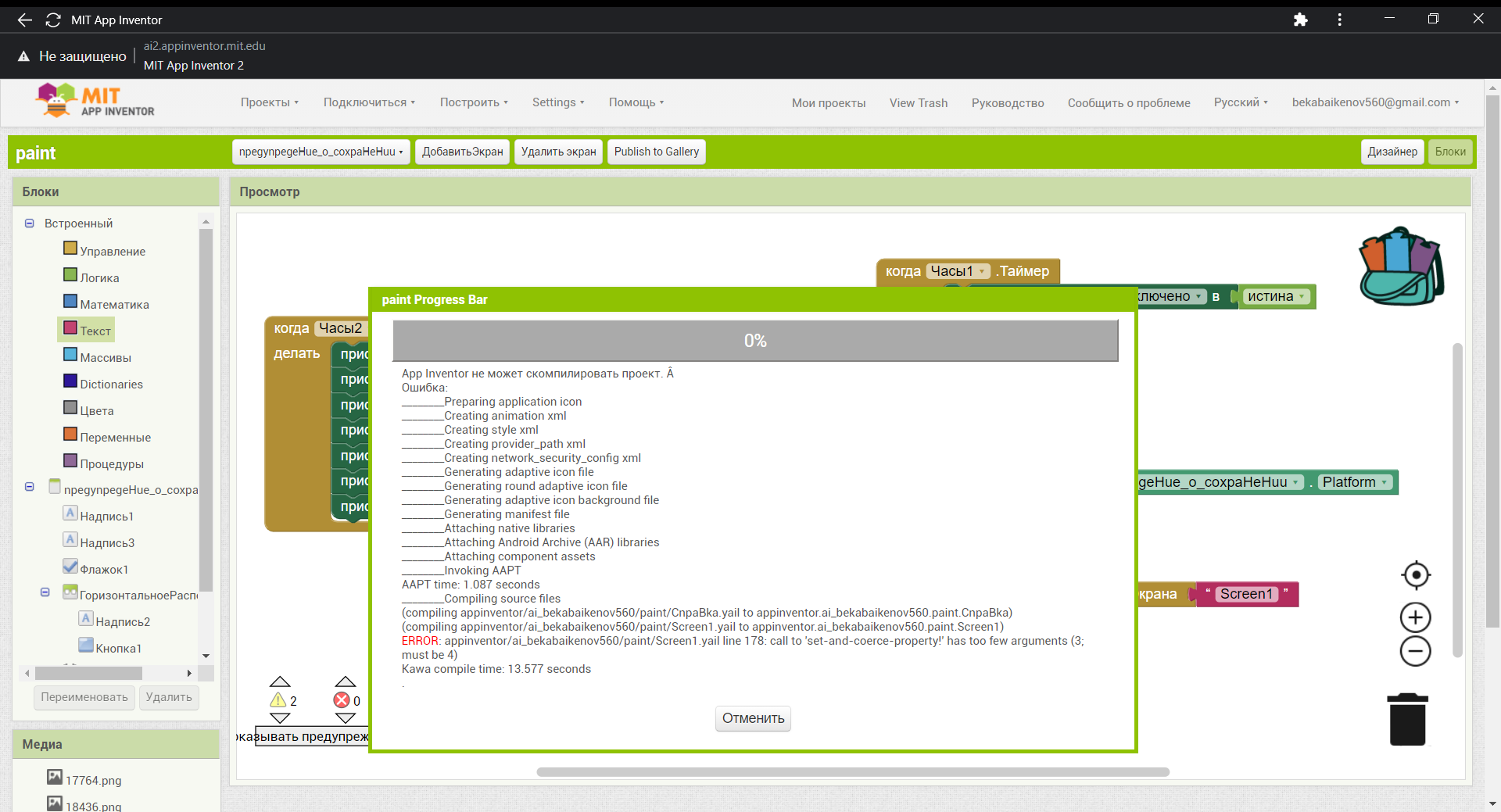Open the screen selector dropdown
This screenshot has width=1501, height=812.
(x=321, y=152)
